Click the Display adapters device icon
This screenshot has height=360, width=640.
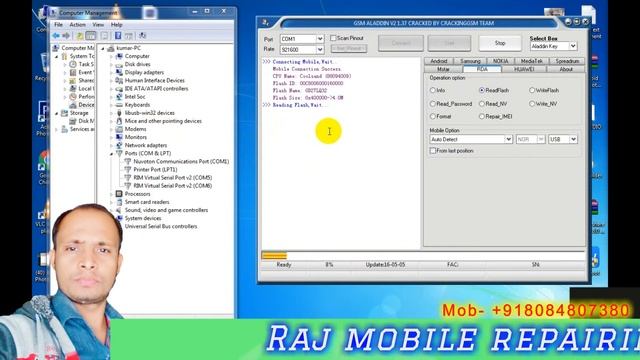point(119,72)
